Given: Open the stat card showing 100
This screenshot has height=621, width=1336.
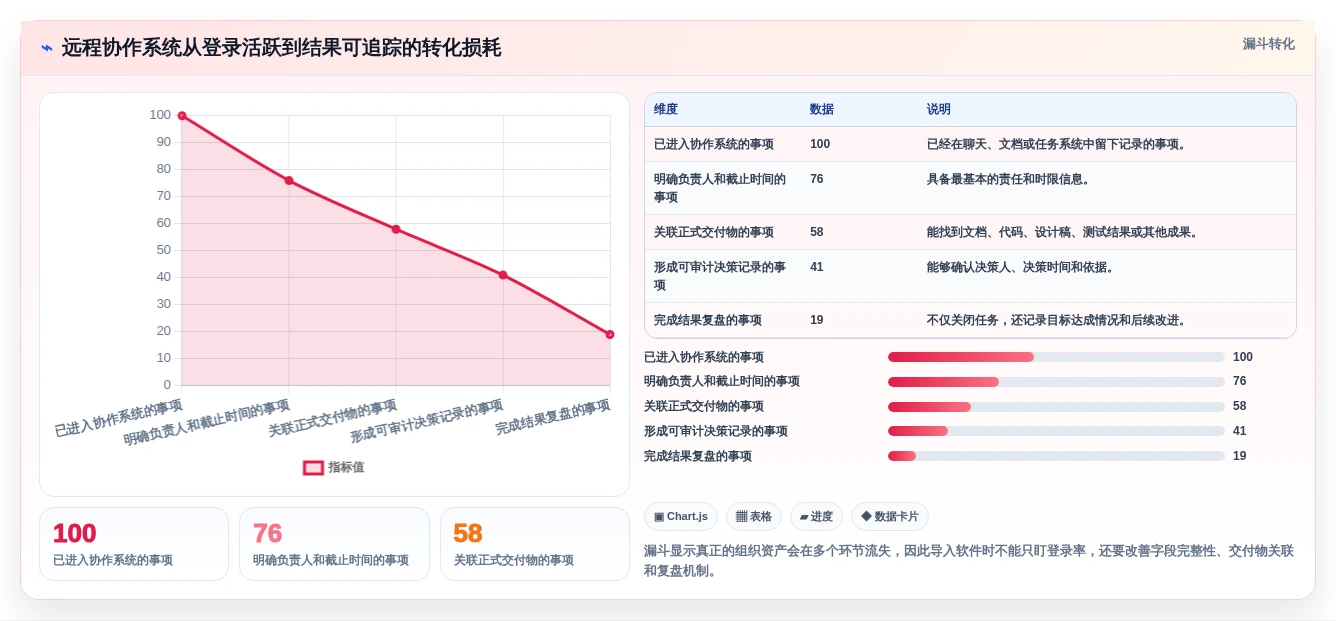Looking at the screenshot, I should tap(134, 544).
